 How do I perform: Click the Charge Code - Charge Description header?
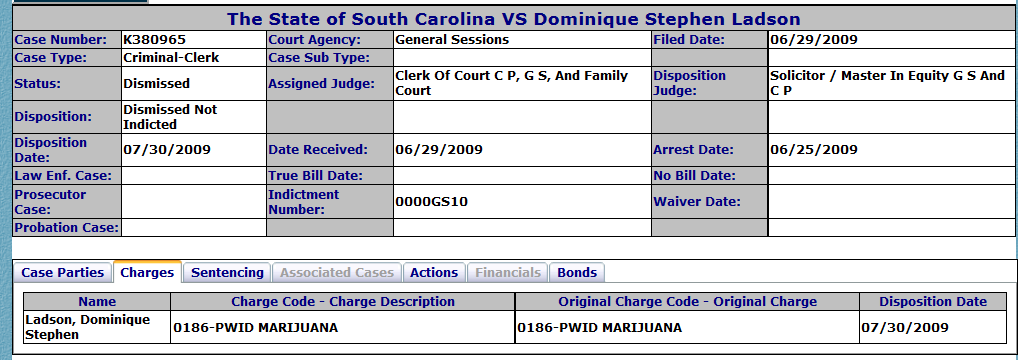(x=343, y=302)
